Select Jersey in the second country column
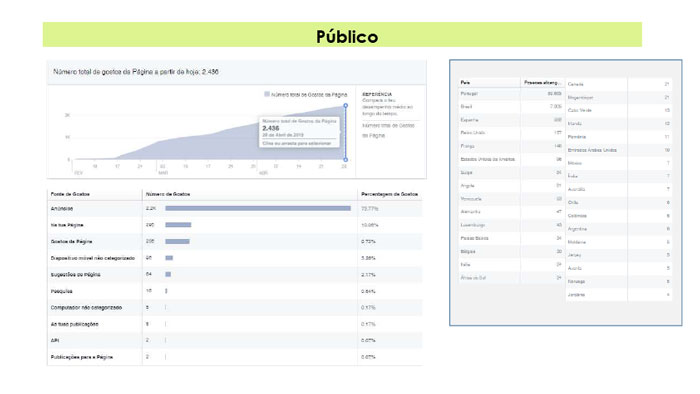 574,255
